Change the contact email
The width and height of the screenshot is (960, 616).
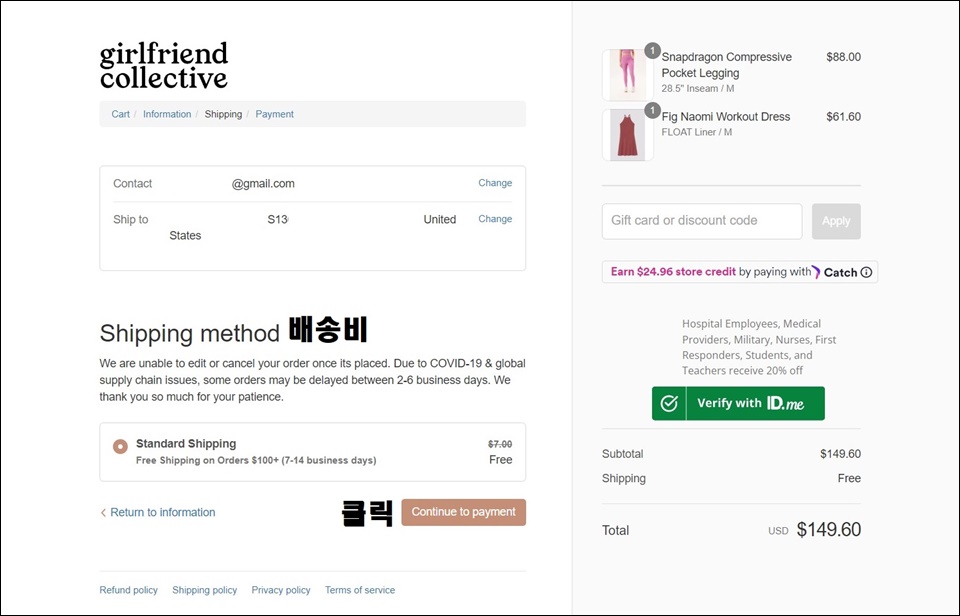(495, 183)
